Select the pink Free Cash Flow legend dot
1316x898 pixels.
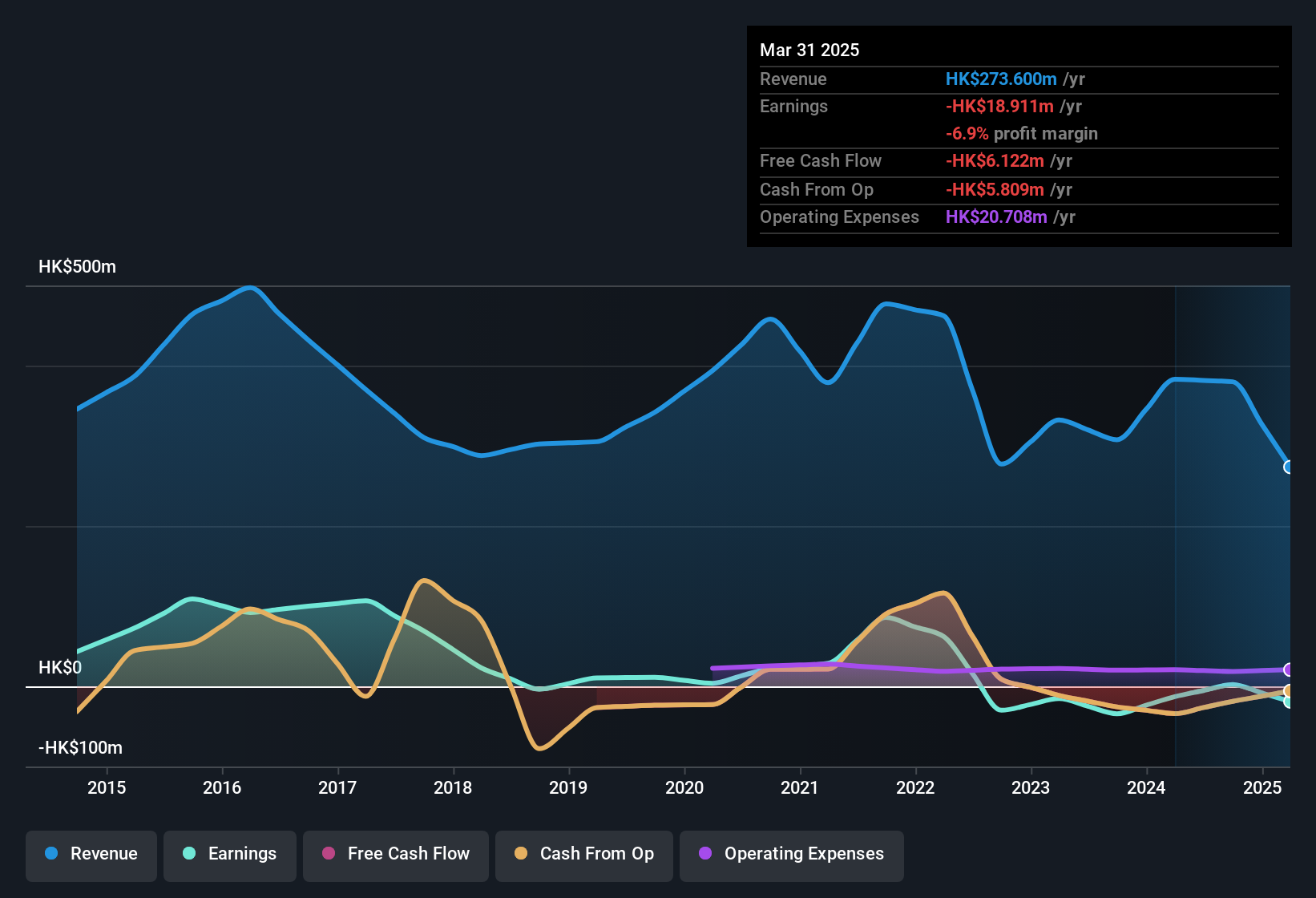tap(327, 854)
